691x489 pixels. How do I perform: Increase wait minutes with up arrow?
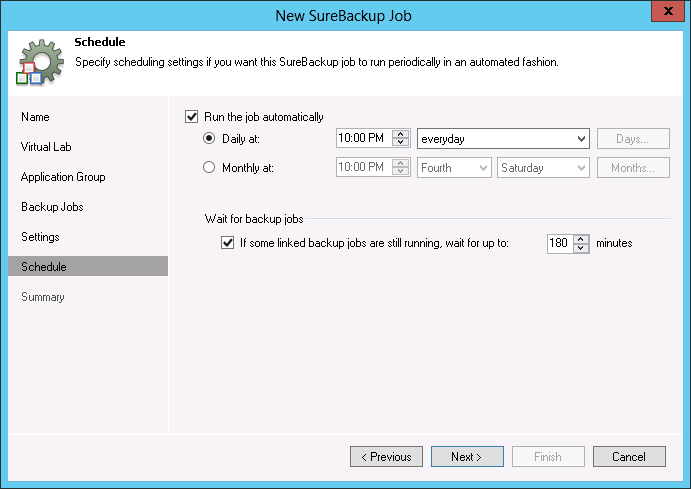click(581, 238)
